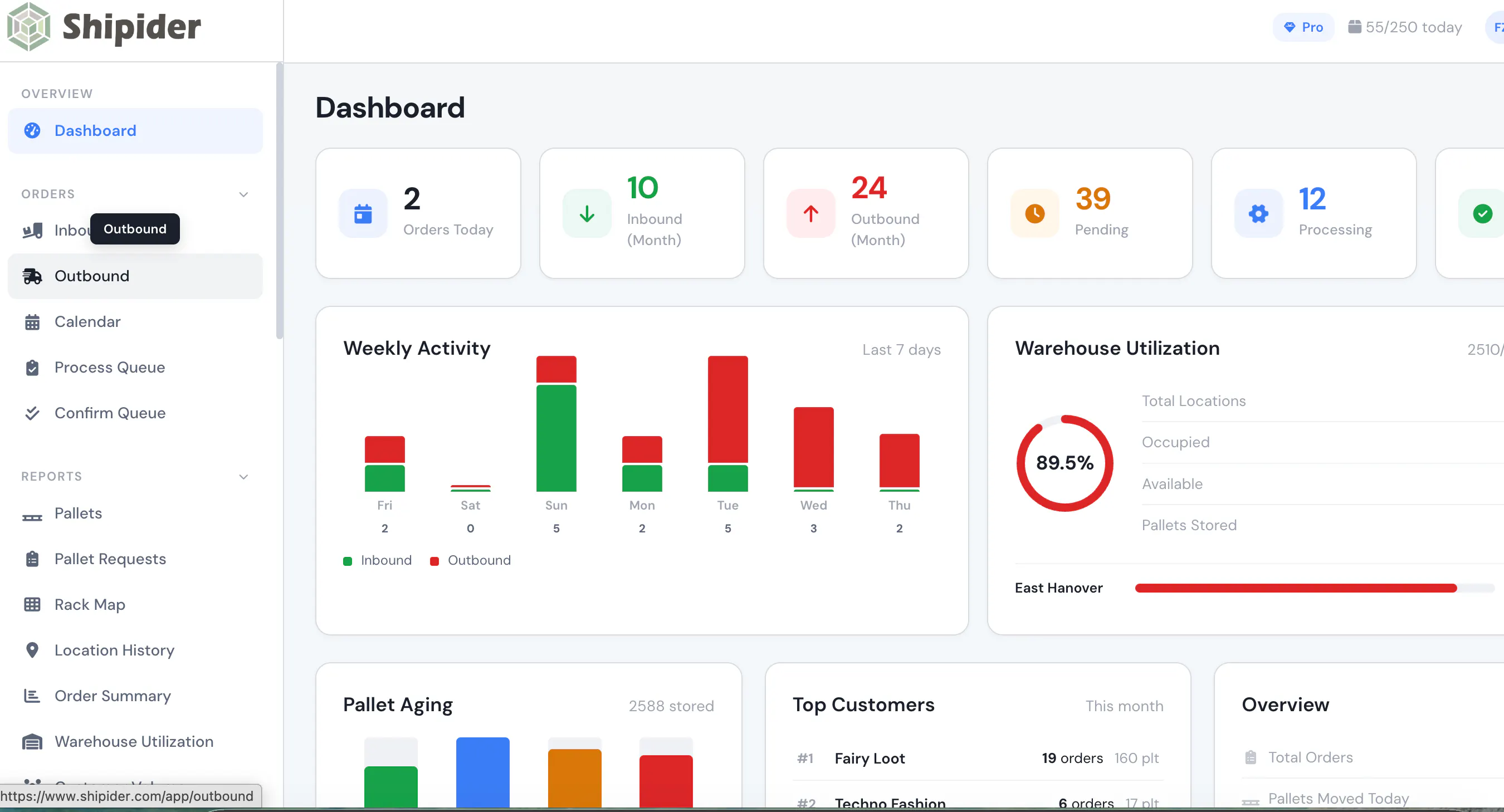Open Order Summary report
The width and height of the screenshot is (1504, 812).
(x=135, y=695)
